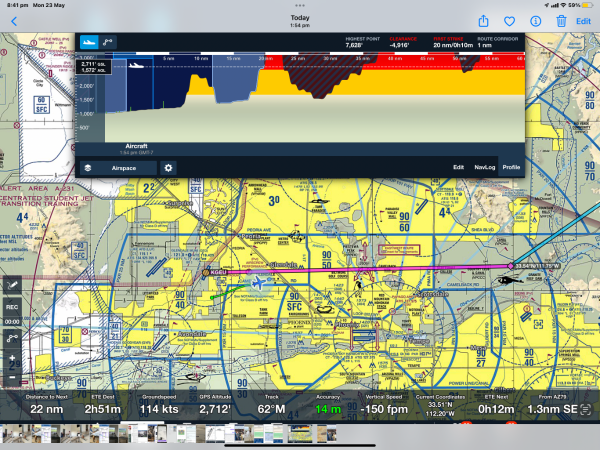Open photo info circle icon
This screenshot has width=600, height=450.
[x=535, y=21]
